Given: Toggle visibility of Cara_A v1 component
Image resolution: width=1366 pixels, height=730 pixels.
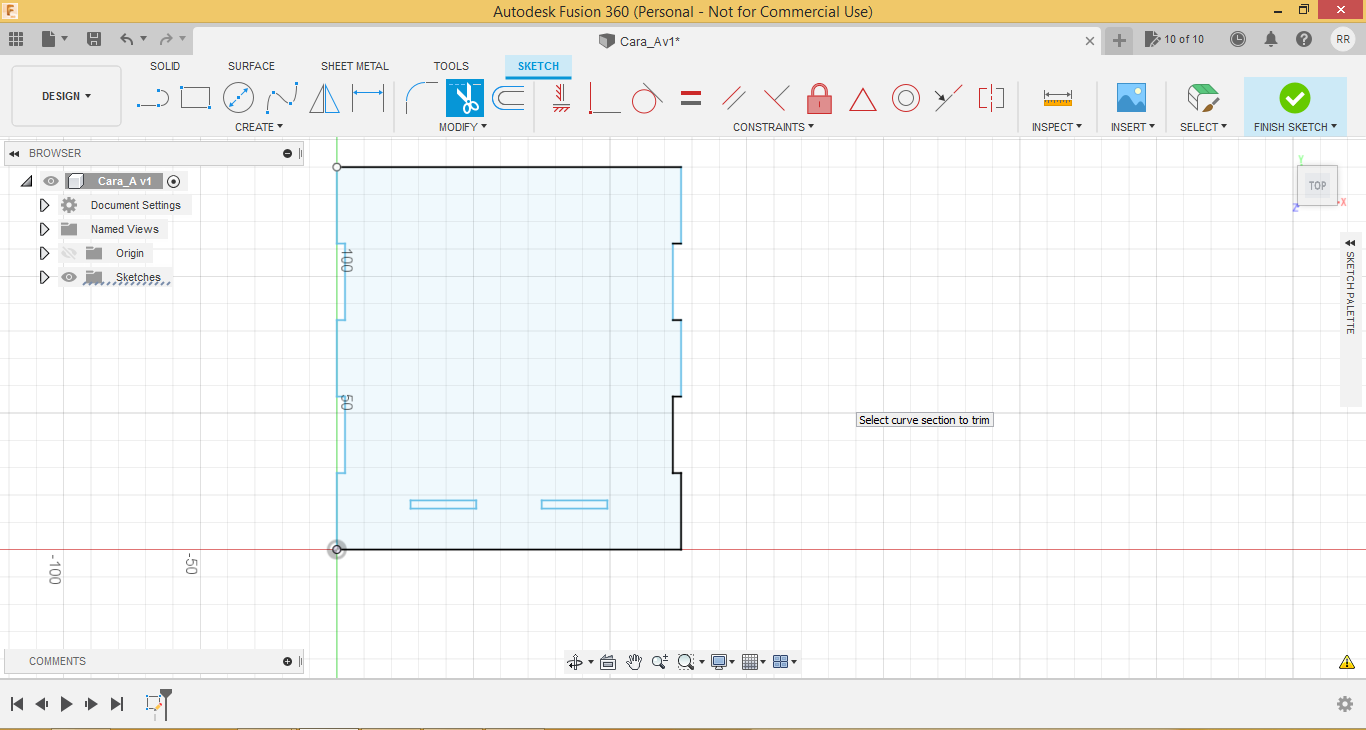Looking at the screenshot, I should [50, 181].
